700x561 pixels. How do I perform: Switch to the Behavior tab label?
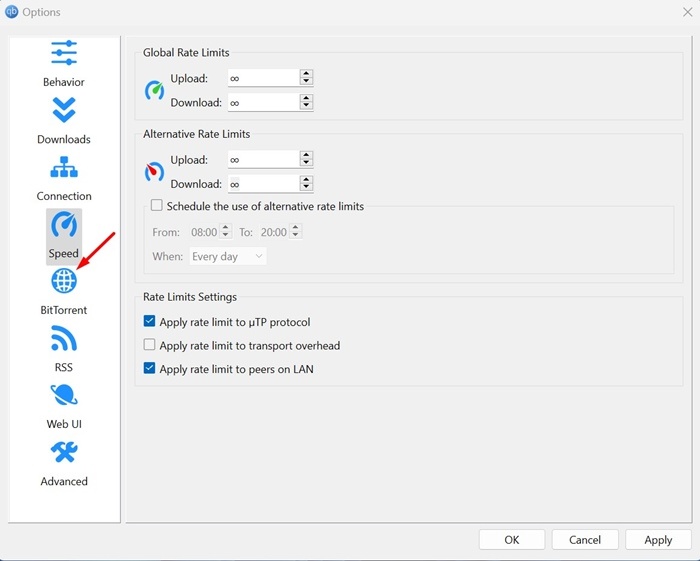pyautogui.click(x=64, y=82)
